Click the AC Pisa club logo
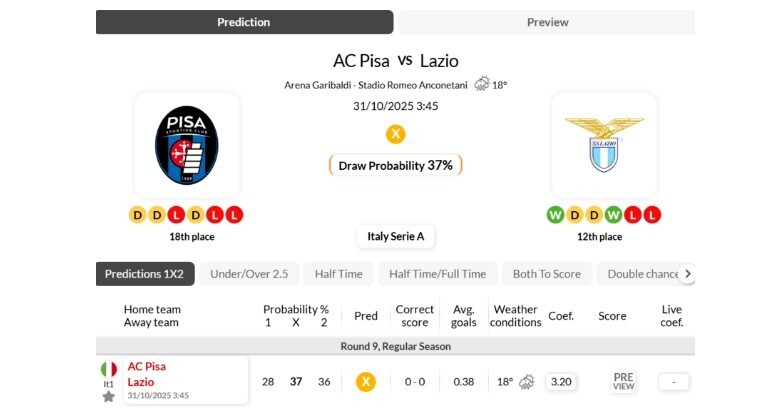The width and height of the screenshot is (766, 417). [186, 145]
